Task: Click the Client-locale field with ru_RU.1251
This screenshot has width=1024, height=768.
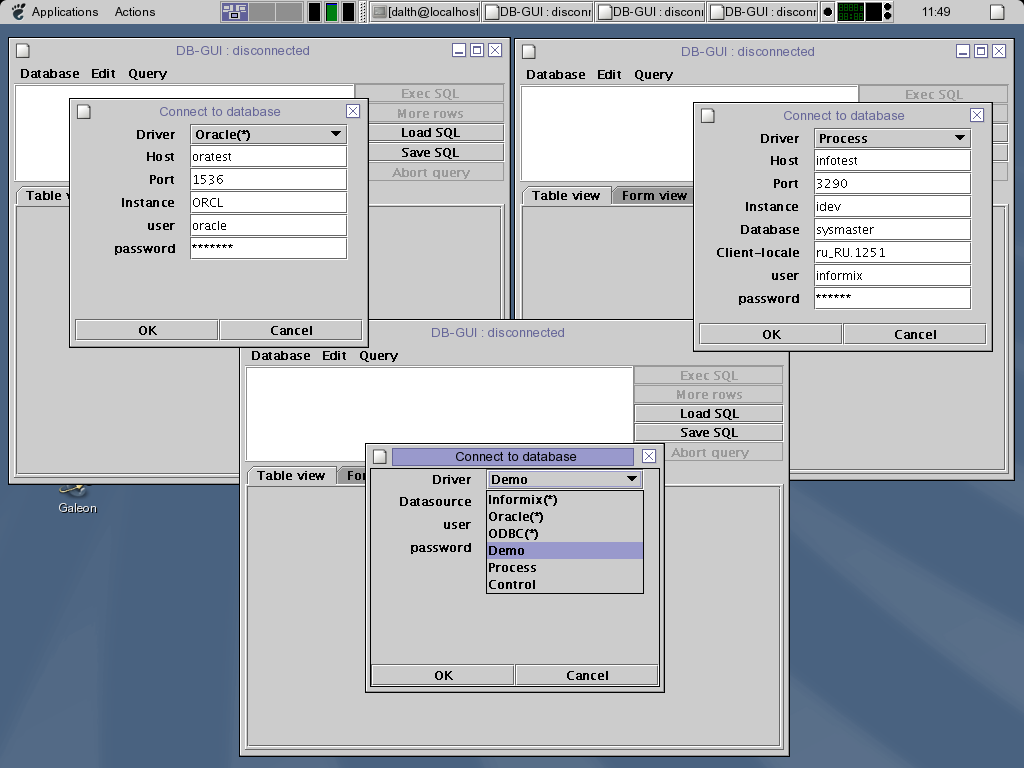Action: coord(892,253)
